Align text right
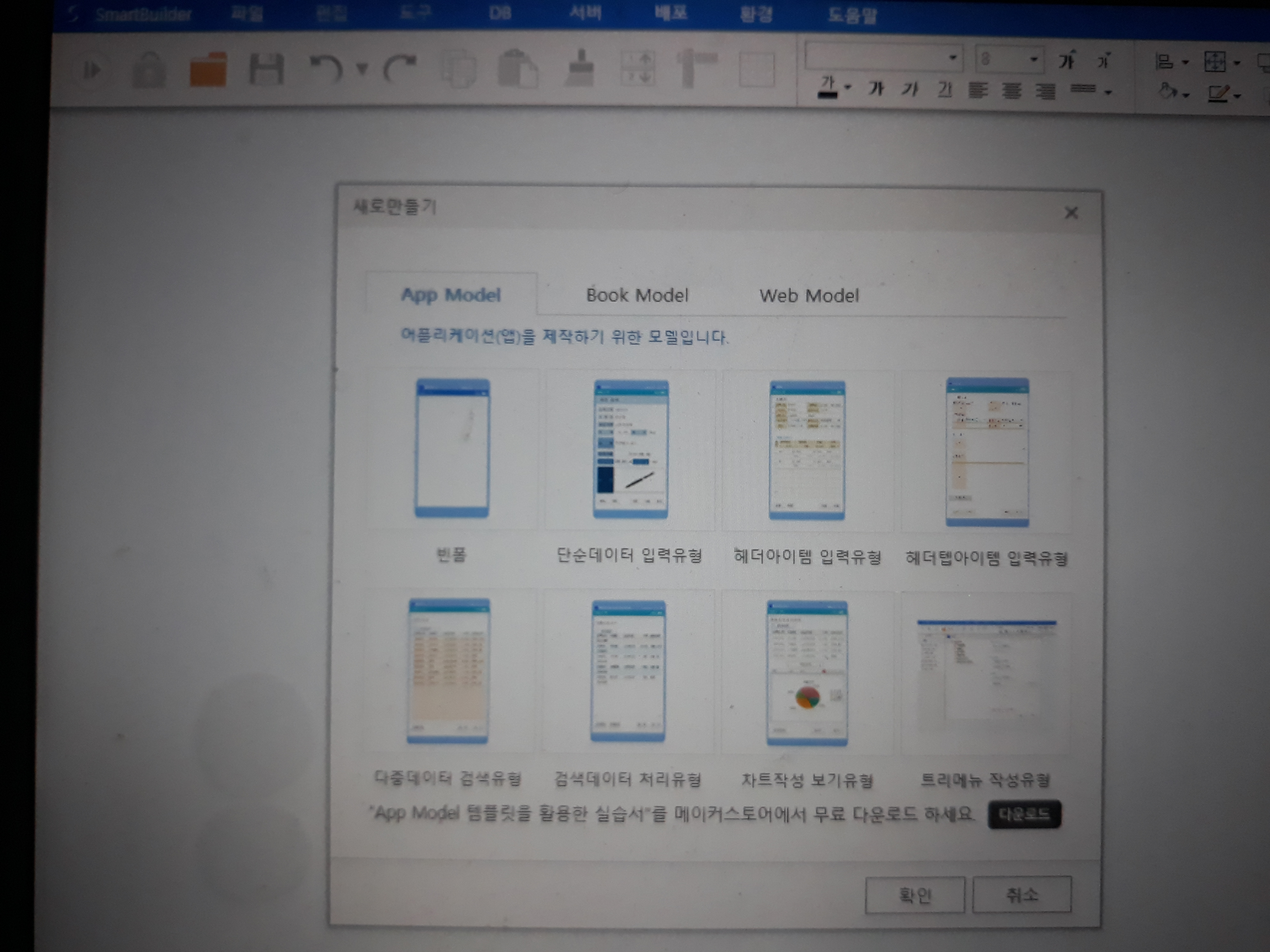The height and width of the screenshot is (952, 1270). 1045,91
